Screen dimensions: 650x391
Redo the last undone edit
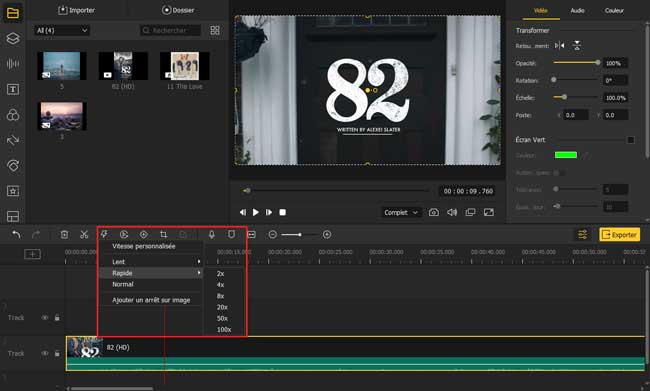(36, 235)
